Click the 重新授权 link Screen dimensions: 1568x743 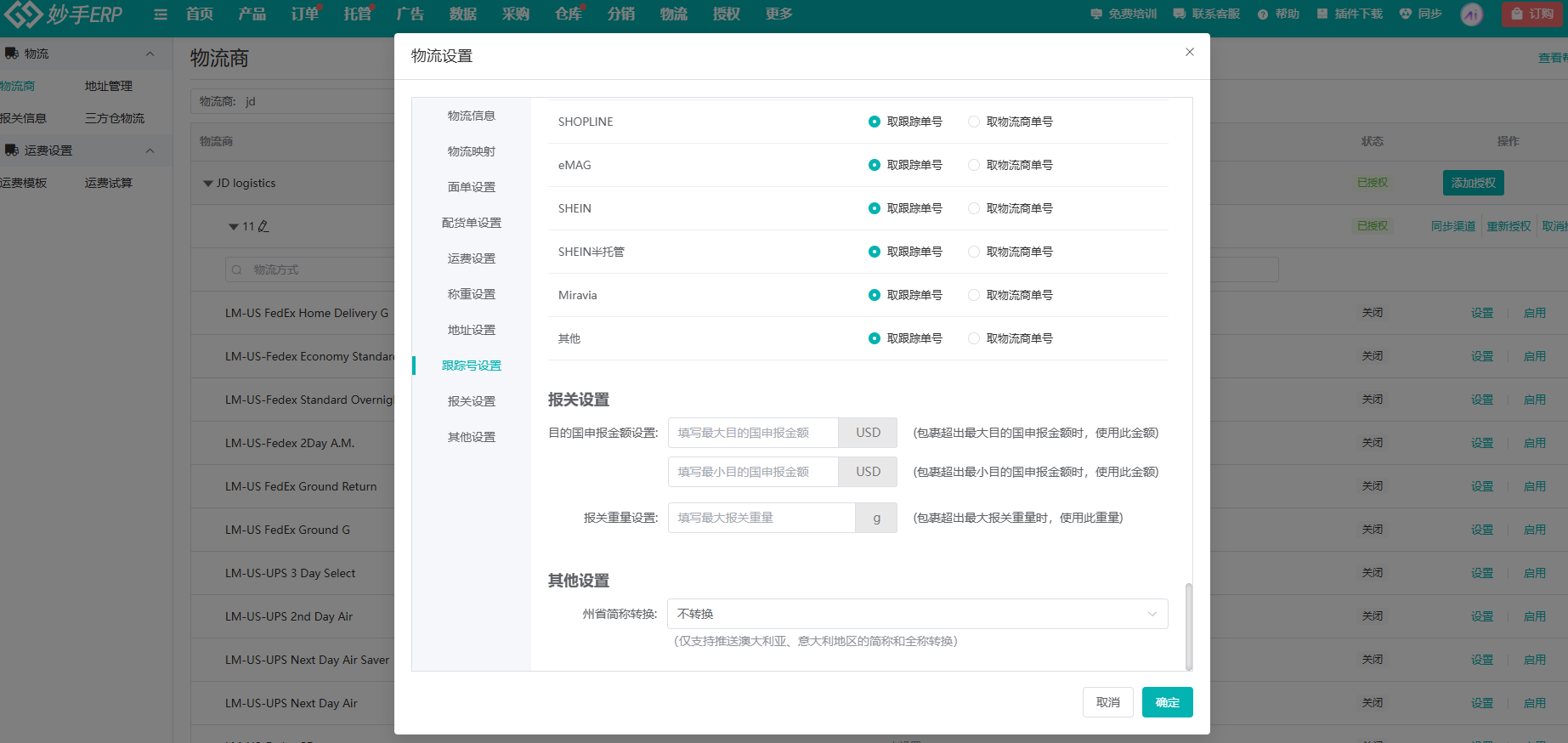(1509, 226)
